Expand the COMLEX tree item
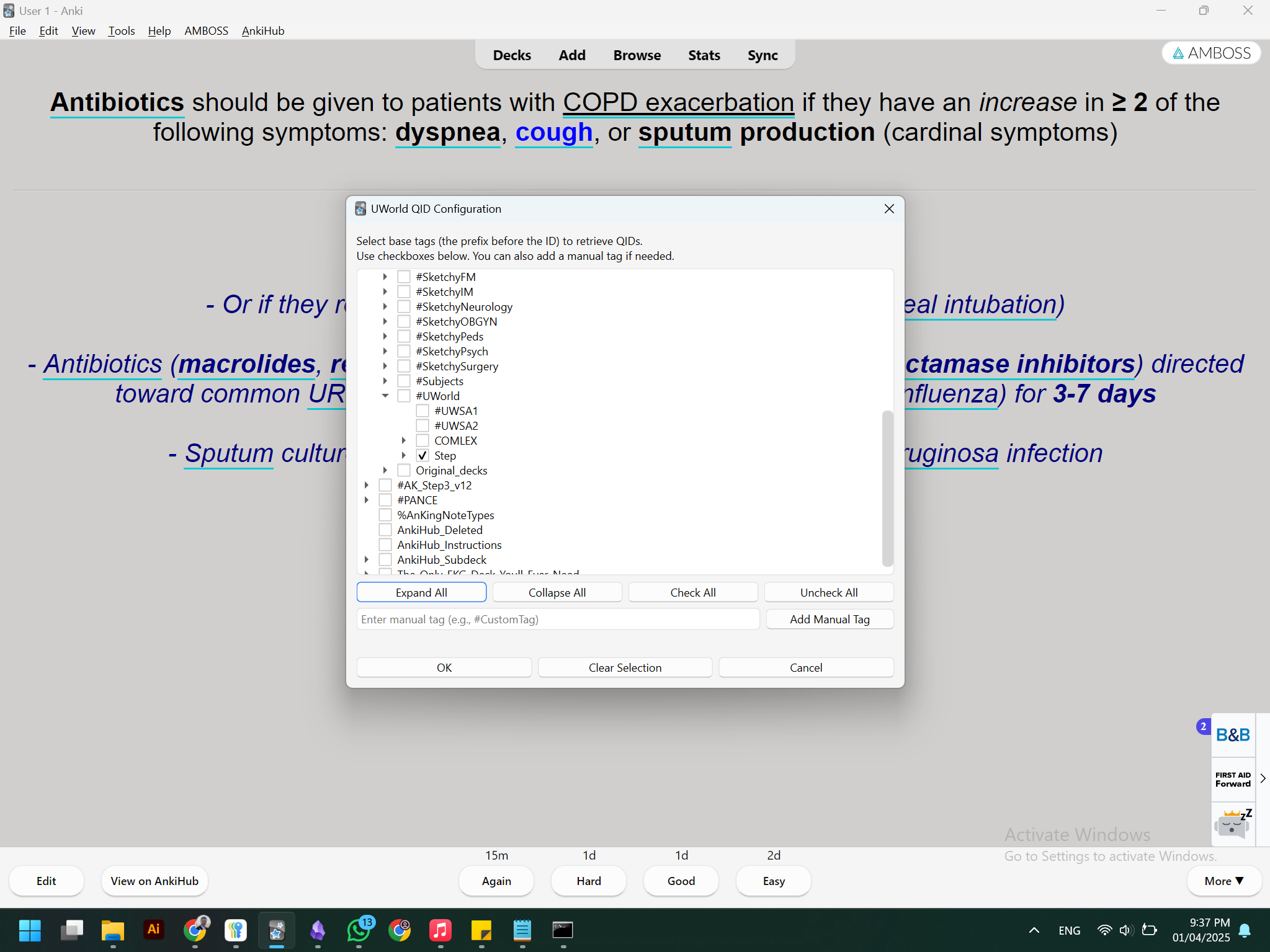This screenshot has height=952, width=1270. pos(405,440)
